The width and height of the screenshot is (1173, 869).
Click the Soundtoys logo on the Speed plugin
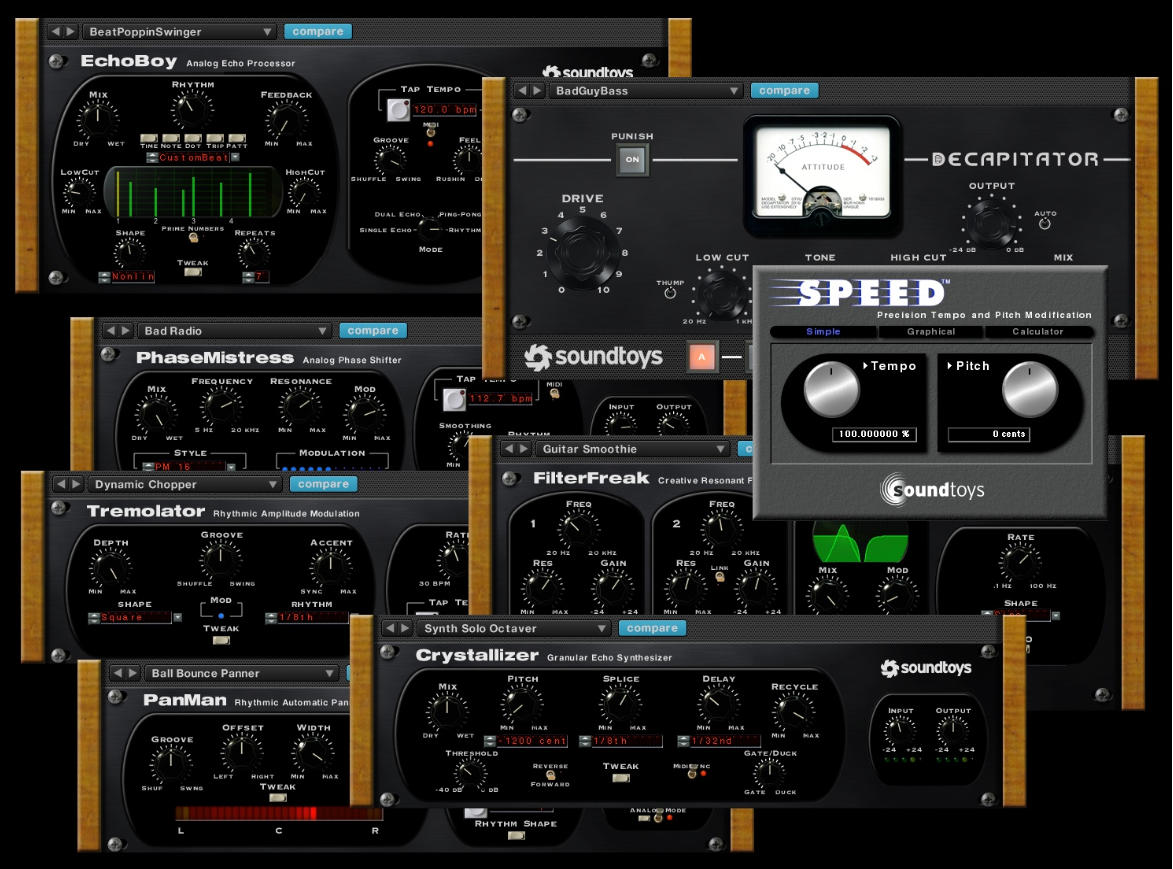click(x=930, y=491)
